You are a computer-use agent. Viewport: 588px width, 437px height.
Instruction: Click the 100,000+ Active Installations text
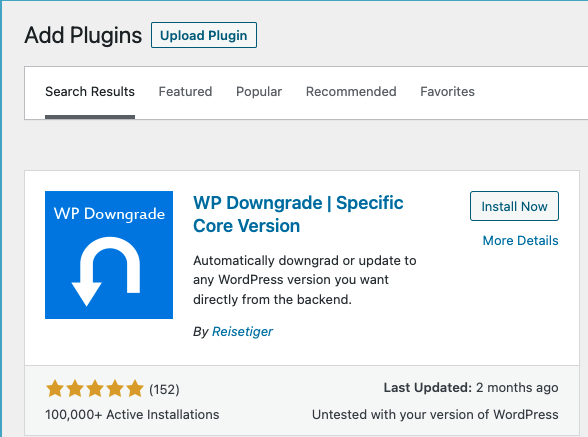tap(132, 414)
